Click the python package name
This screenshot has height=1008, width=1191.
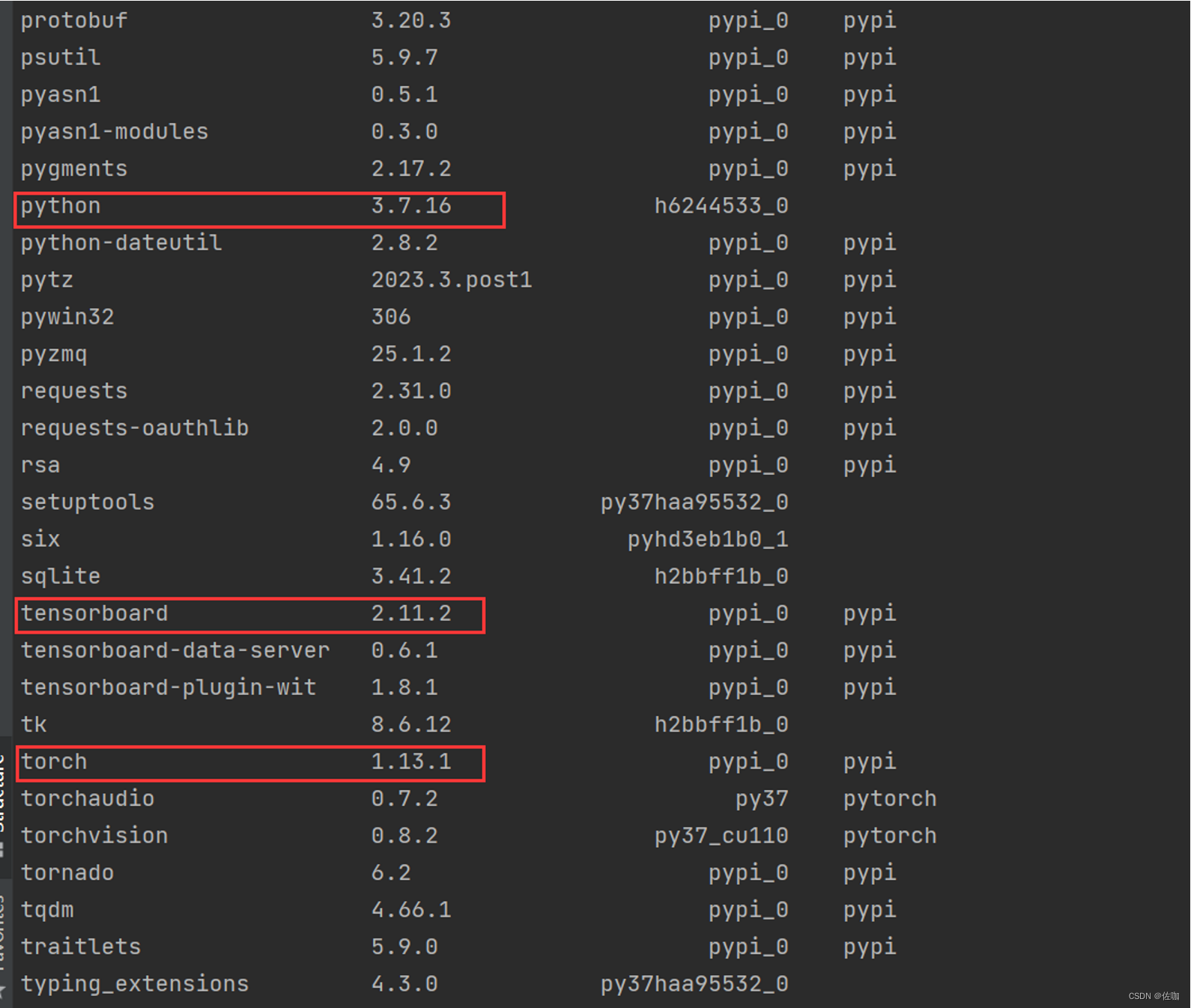click(60, 206)
